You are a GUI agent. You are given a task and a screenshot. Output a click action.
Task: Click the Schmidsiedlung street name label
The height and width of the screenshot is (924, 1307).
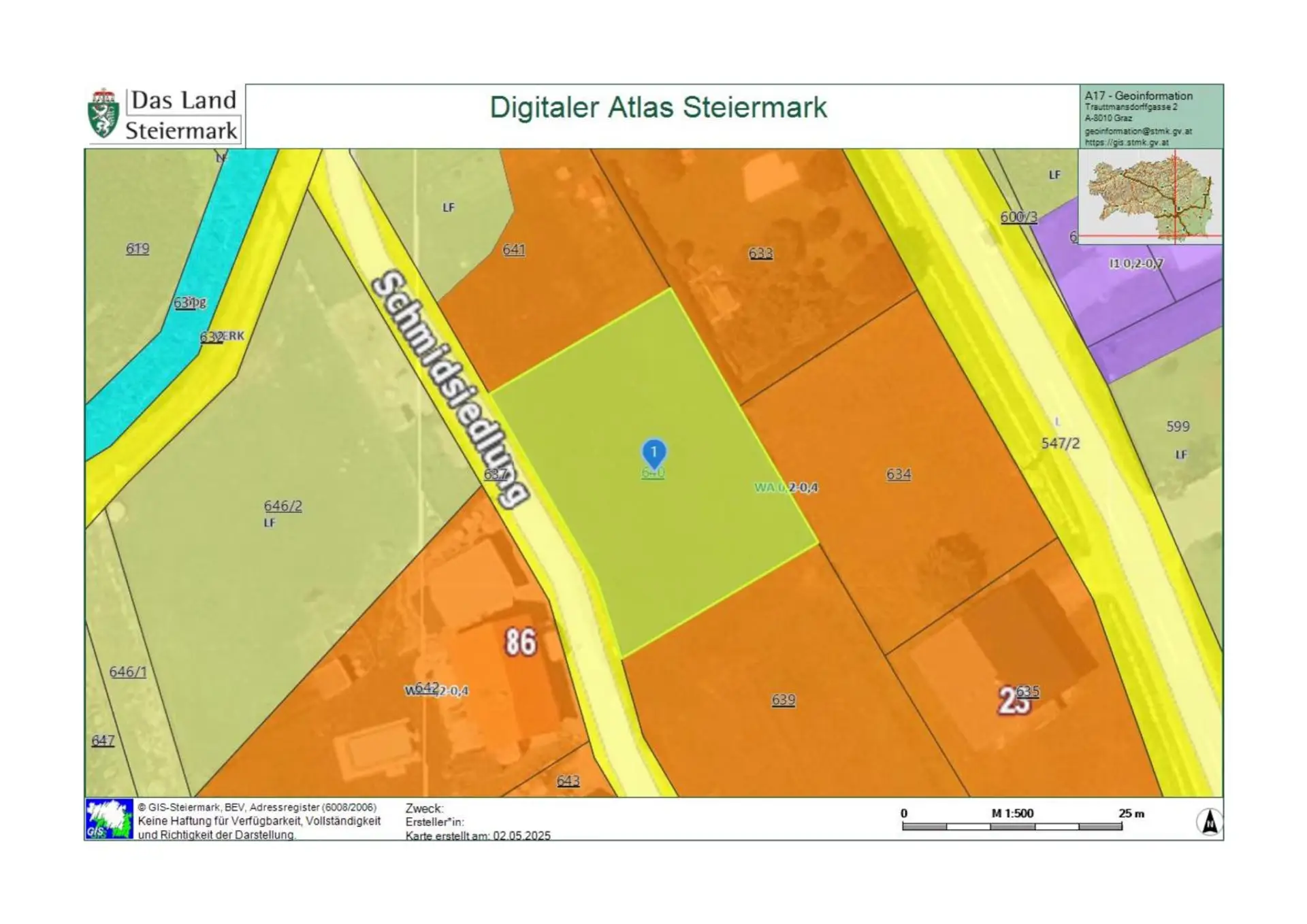coord(450,388)
